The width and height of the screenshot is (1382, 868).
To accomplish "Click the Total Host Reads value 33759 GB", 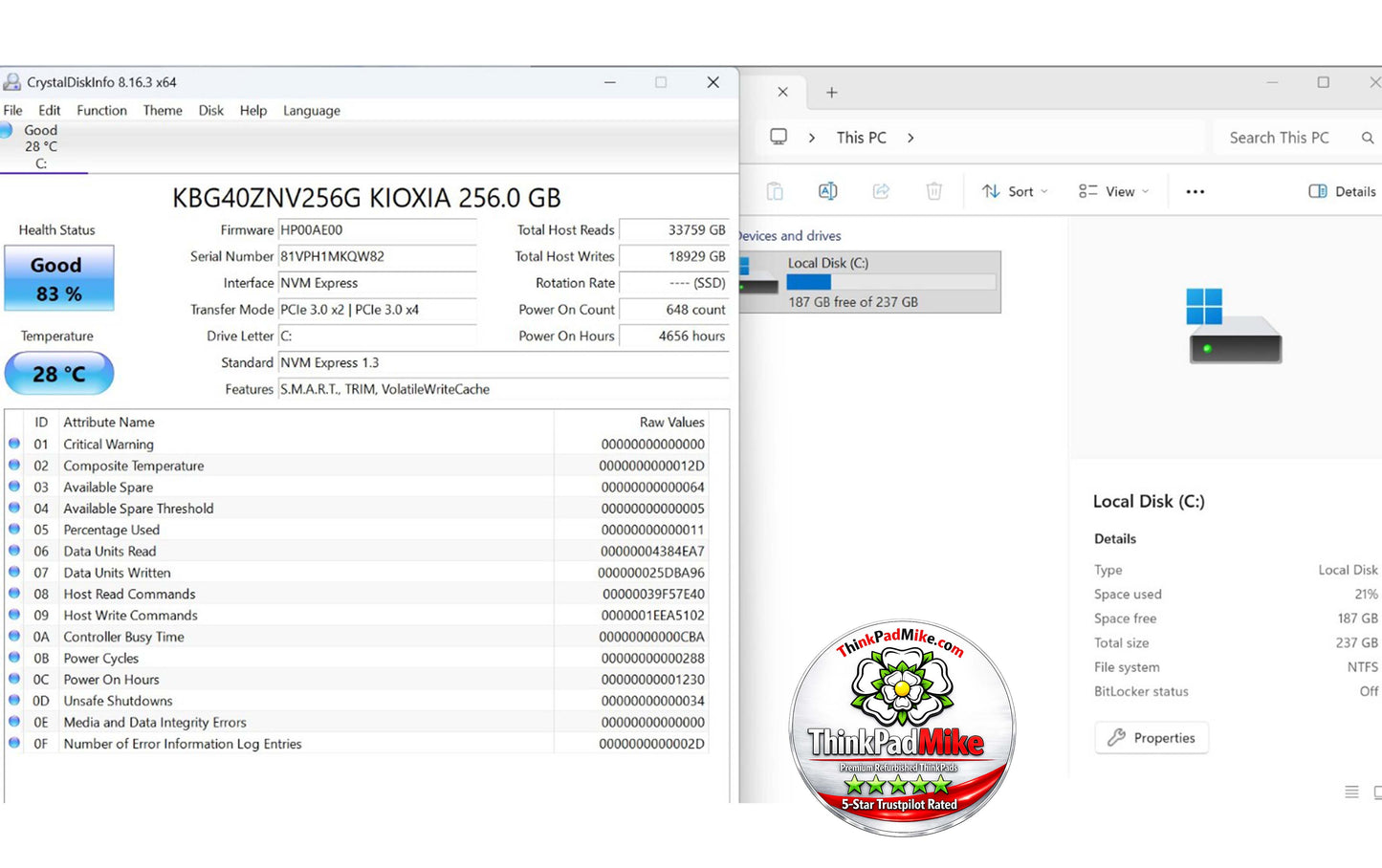I will point(674,230).
